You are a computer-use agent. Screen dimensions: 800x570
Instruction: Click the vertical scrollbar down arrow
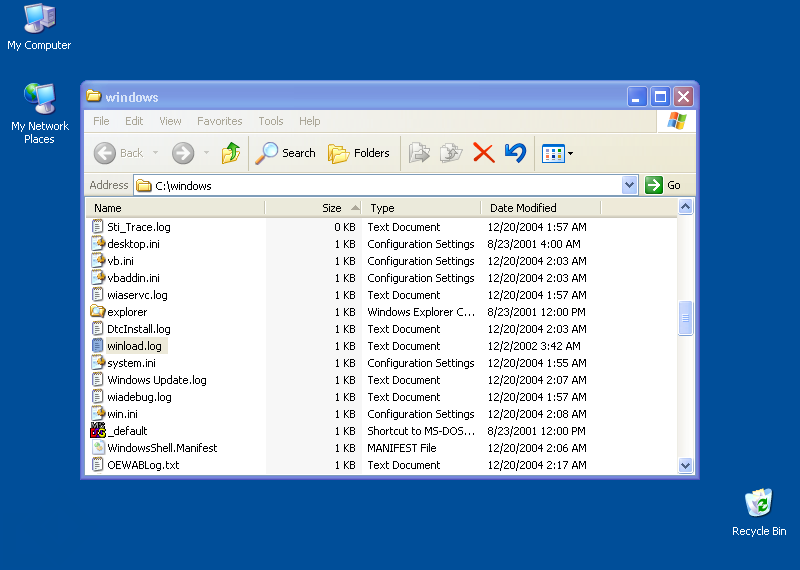[685, 465]
